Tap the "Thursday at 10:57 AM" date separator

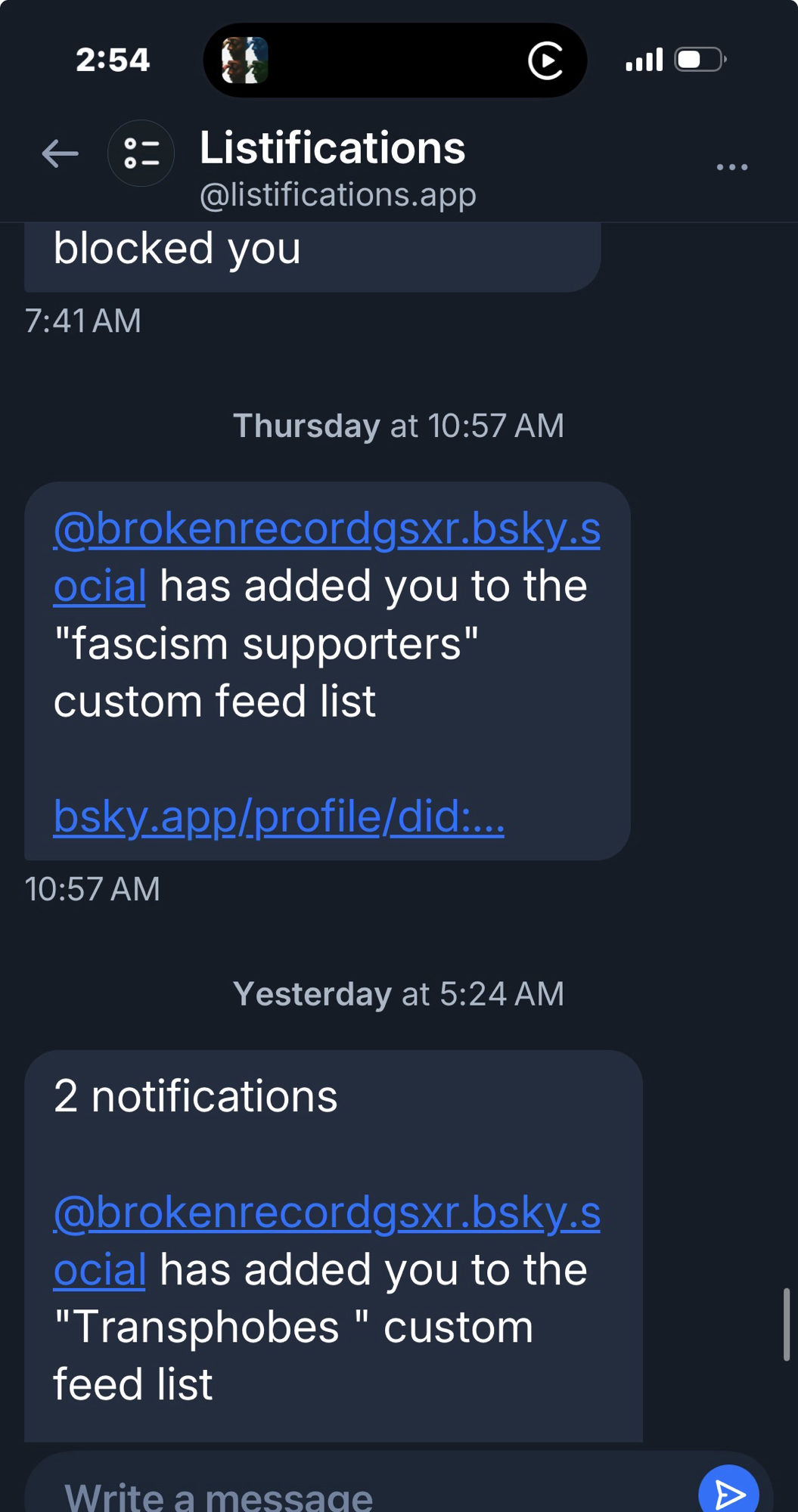pyautogui.click(x=398, y=426)
